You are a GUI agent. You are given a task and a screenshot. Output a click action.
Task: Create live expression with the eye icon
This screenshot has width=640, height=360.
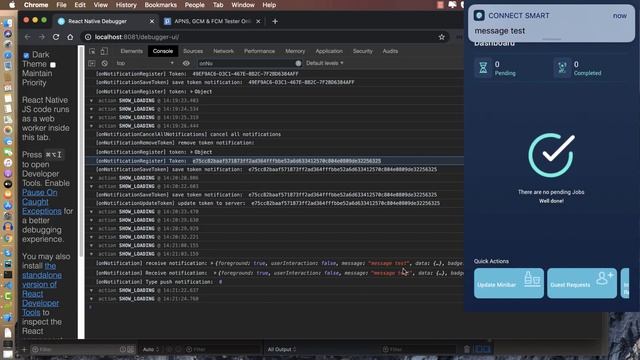tap(186, 63)
